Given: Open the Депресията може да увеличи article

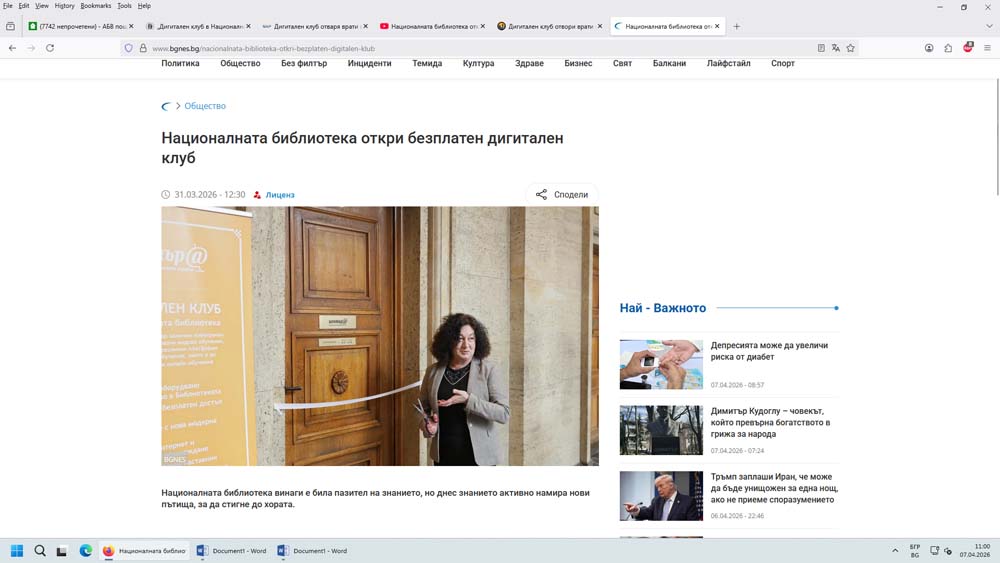Looking at the screenshot, I should coord(769,351).
